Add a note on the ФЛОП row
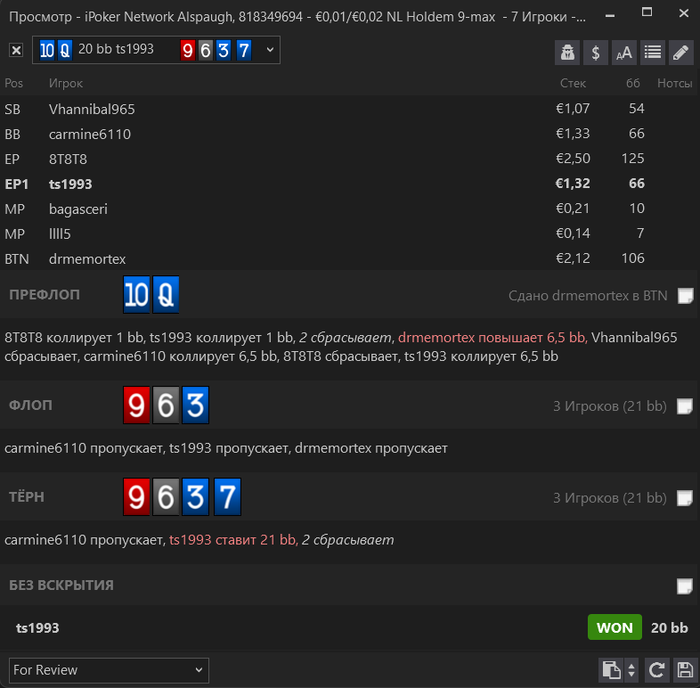Screen dimensions: 700x688 (685, 406)
